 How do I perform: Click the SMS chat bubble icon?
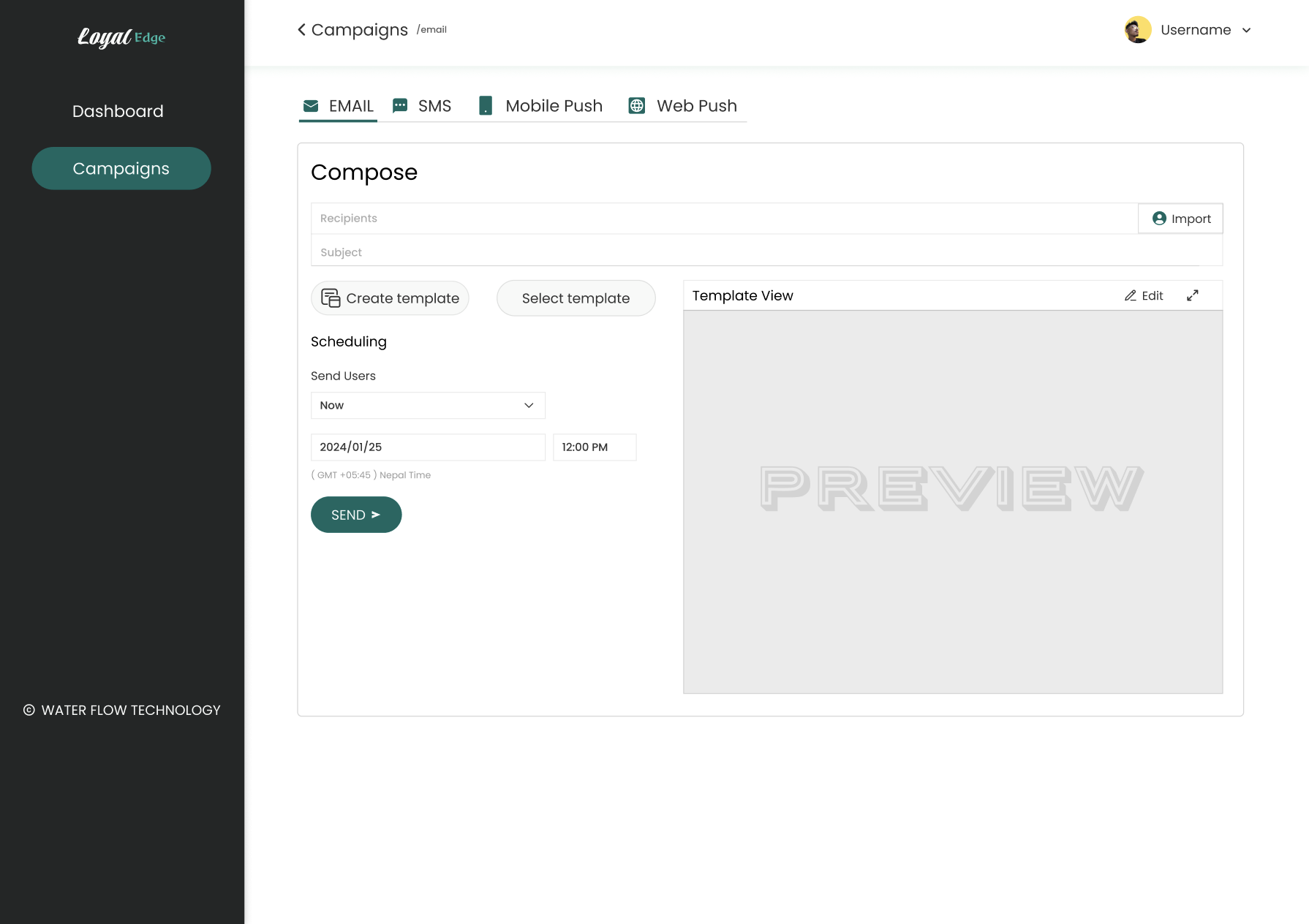click(x=400, y=106)
